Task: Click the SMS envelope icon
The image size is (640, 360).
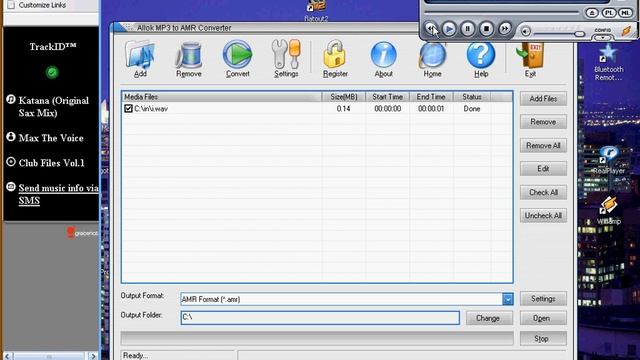Action: (11, 187)
